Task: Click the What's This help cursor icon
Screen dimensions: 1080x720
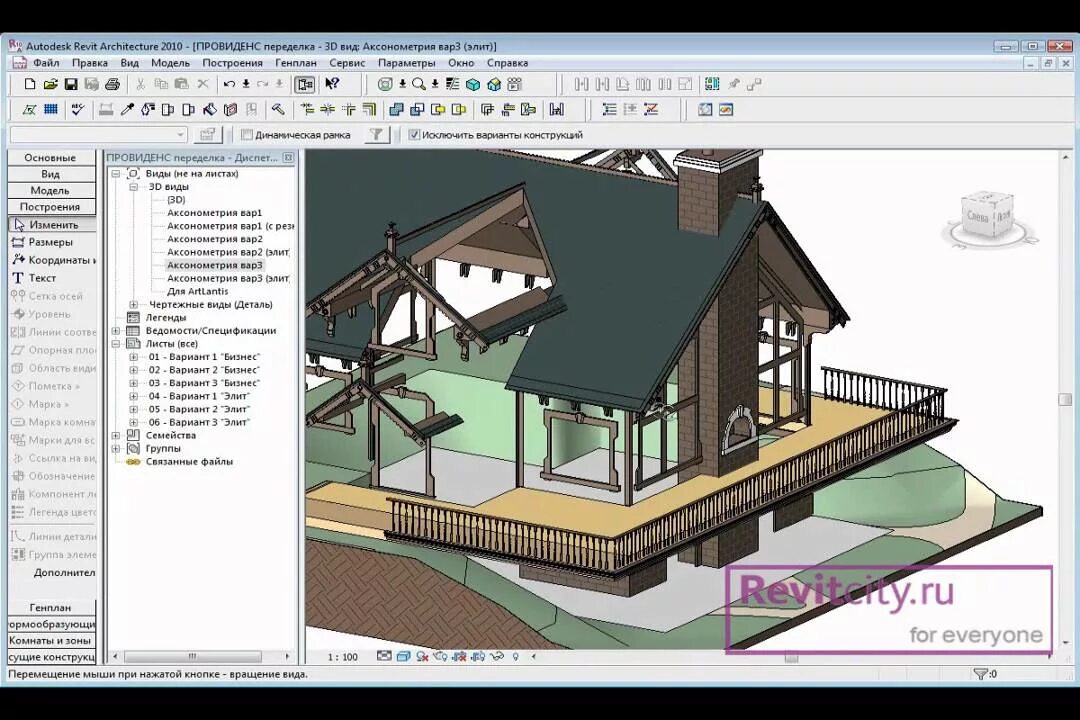Action: (x=332, y=84)
